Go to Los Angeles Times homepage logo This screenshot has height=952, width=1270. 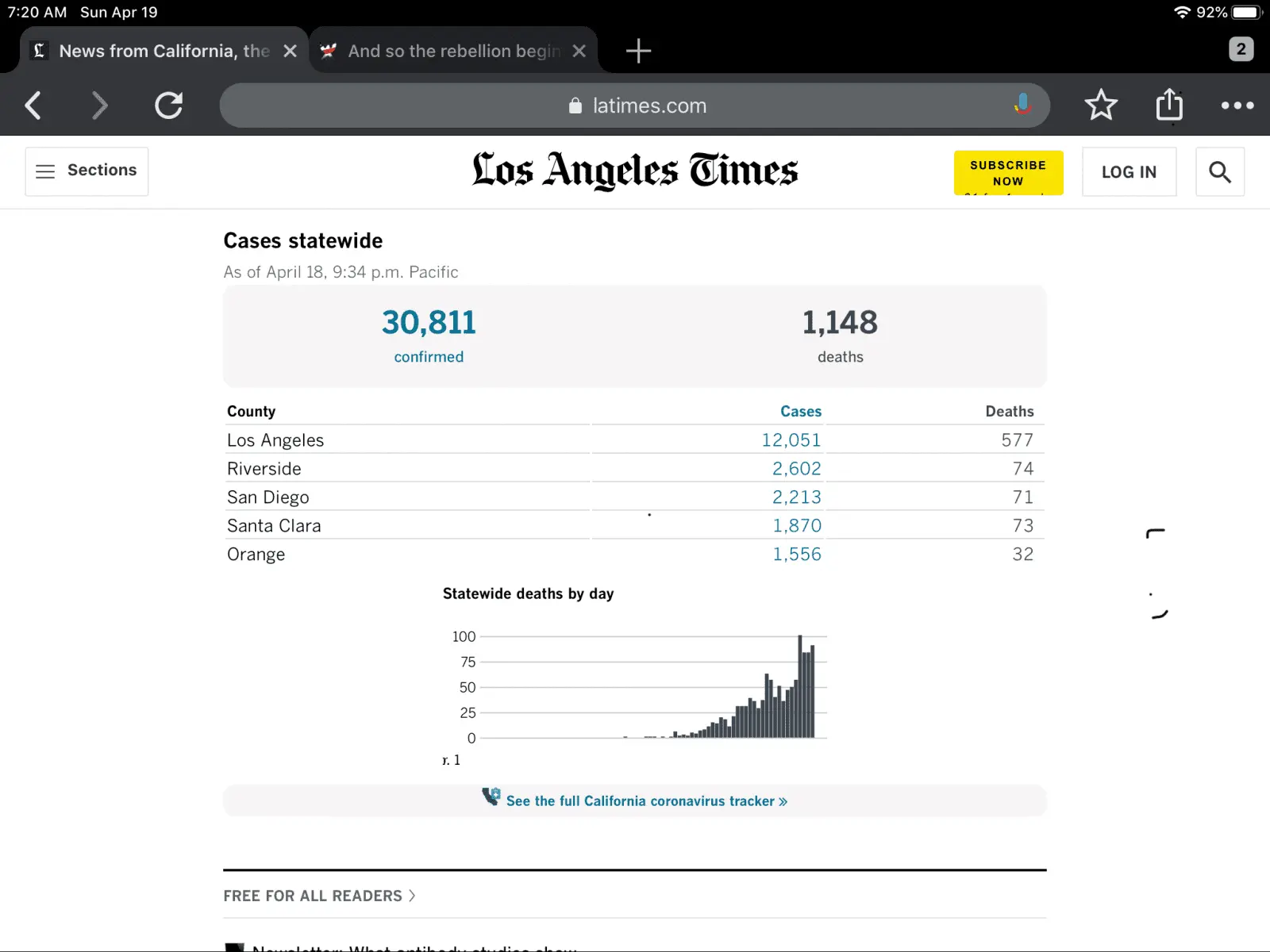click(635, 170)
